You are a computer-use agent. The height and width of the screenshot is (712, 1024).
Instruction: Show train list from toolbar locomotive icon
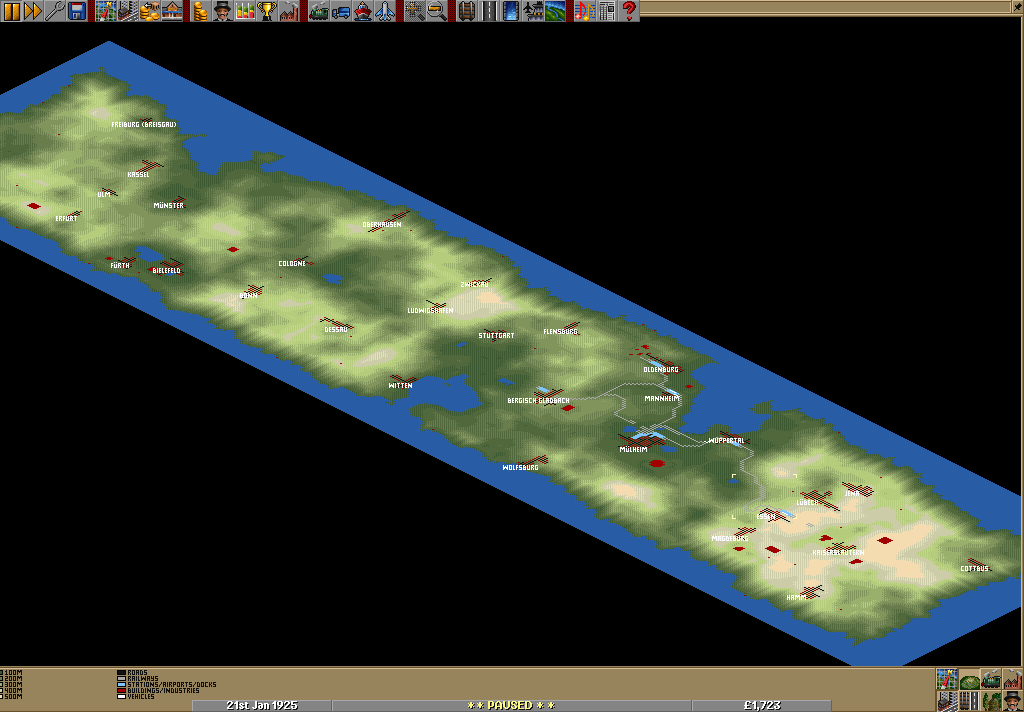318,11
